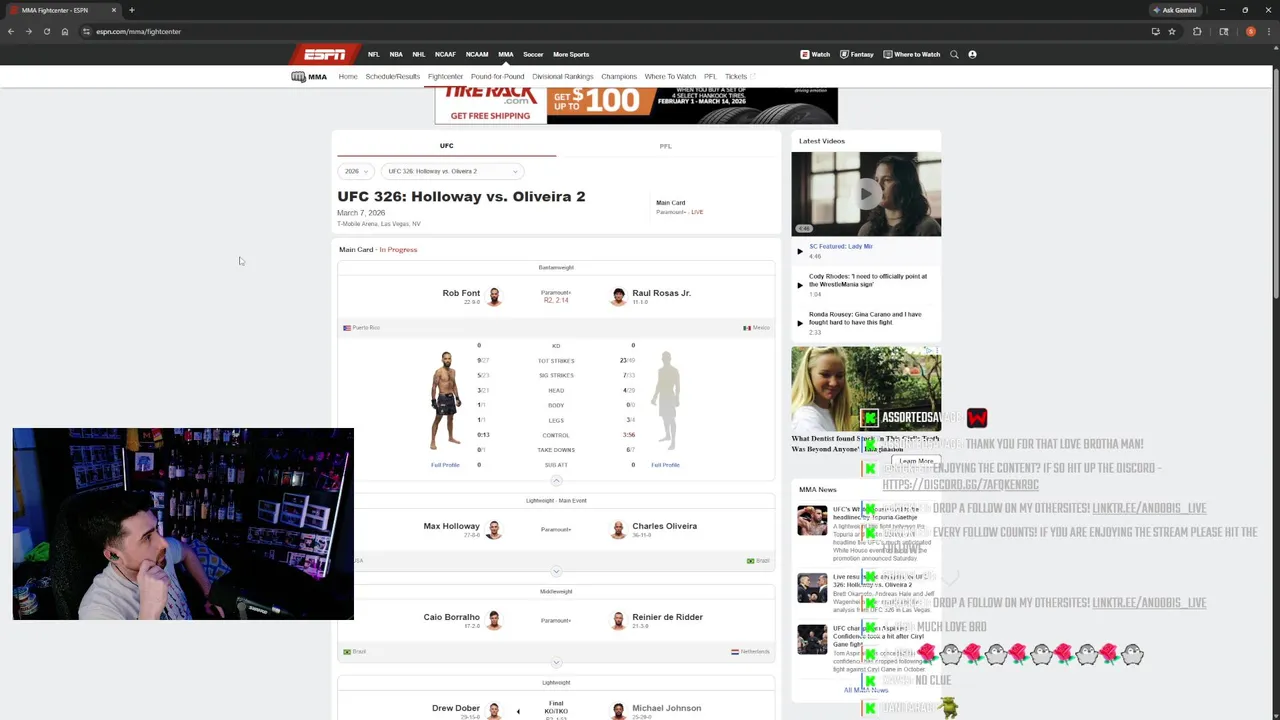
Task: Open Divisional Rankings
Action: (x=563, y=76)
